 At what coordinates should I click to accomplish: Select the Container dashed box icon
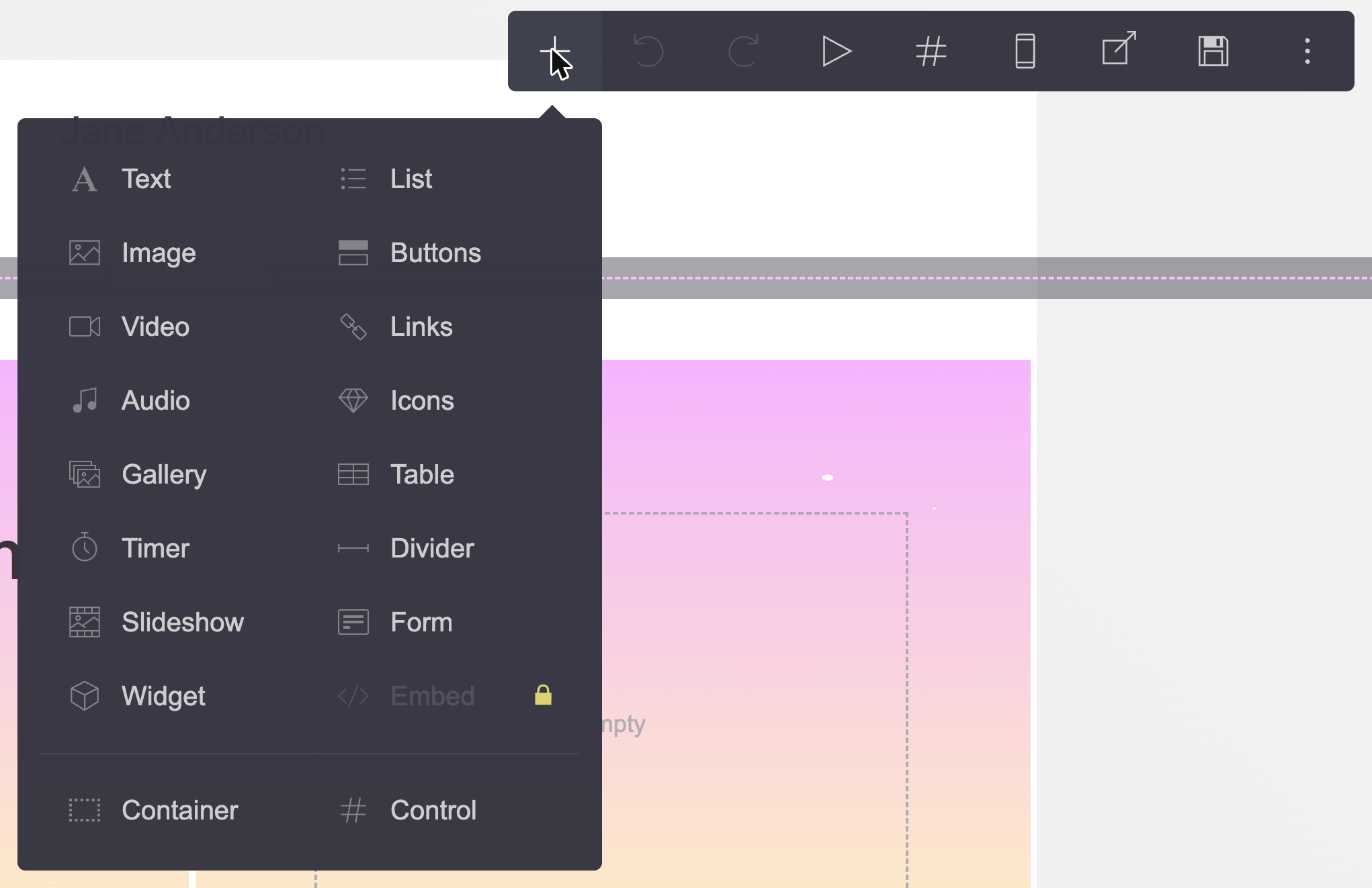pos(85,810)
